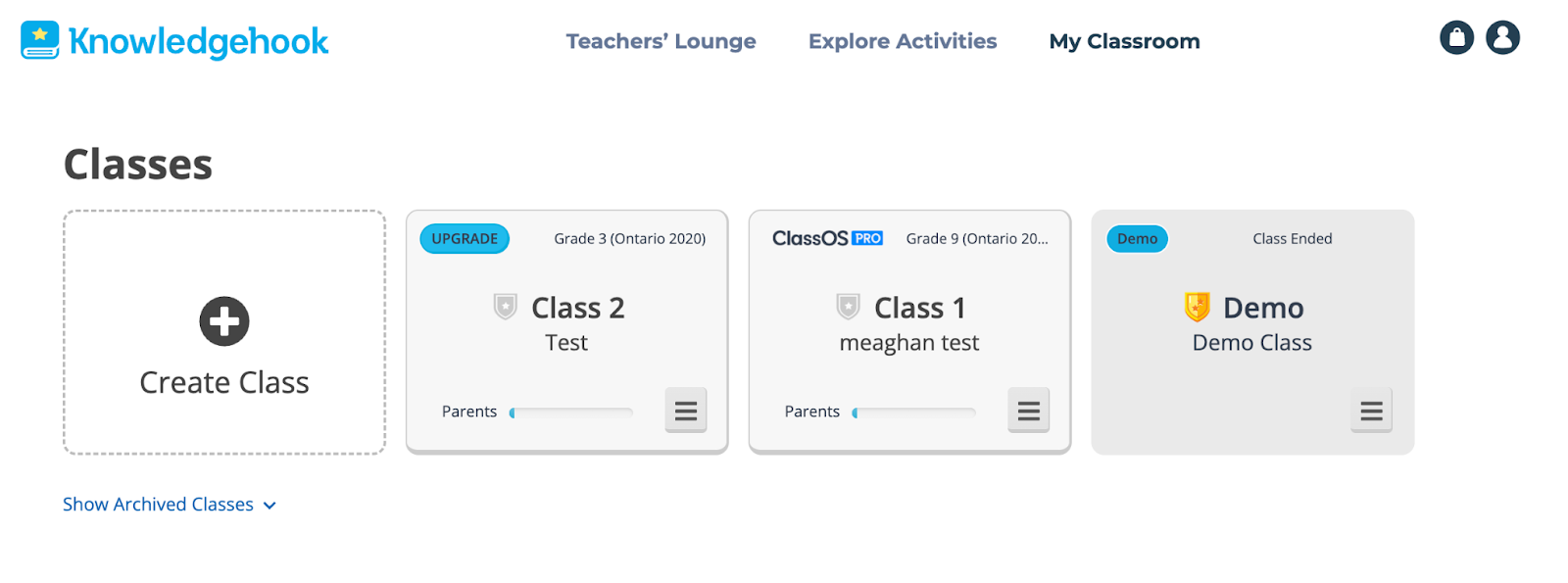The image size is (1568, 583).
Task: Click the UPGRADE badge on Class 2
Action: [465, 238]
